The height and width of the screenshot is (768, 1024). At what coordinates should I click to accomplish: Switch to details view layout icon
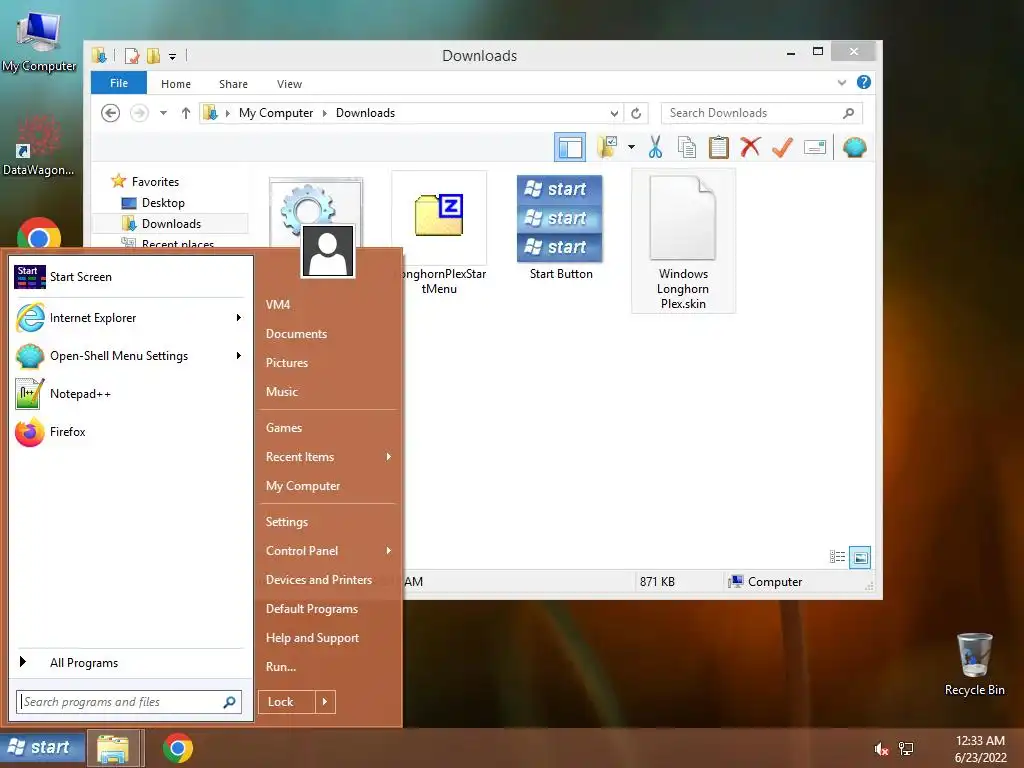tap(837, 557)
